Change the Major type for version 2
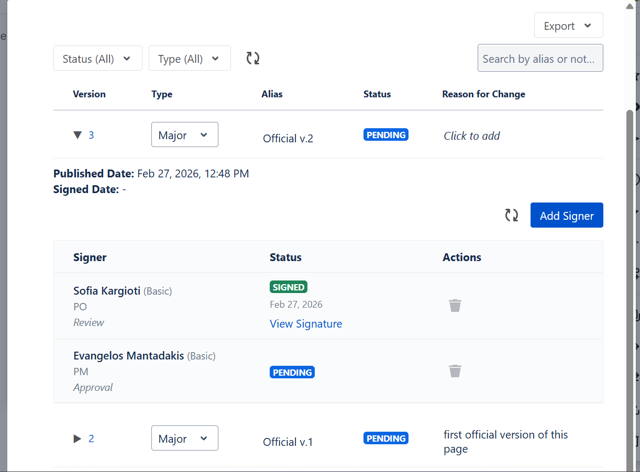The width and height of the screenshot is (640, 472). pos(184,438)
